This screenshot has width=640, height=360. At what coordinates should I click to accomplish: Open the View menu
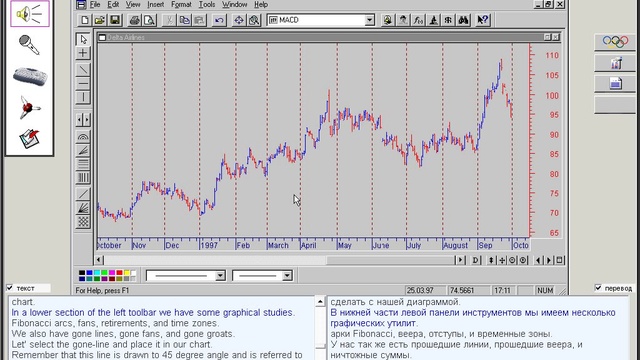click(x=133, y=4)
